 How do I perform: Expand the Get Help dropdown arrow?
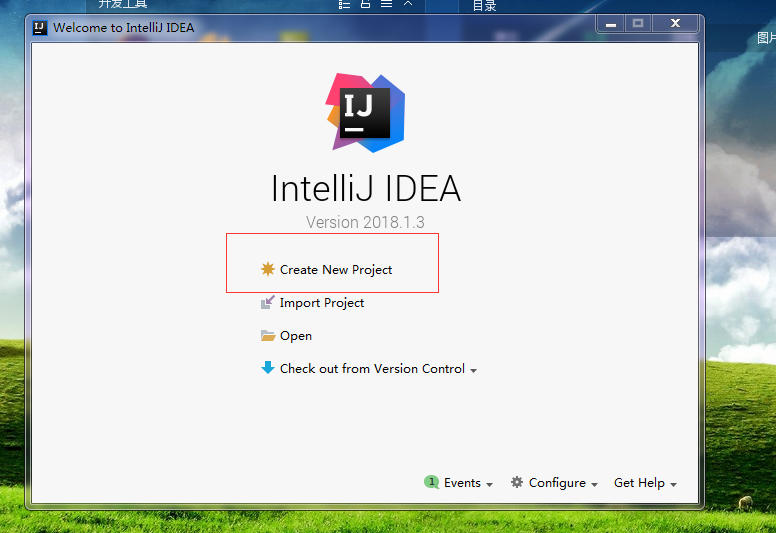pyautogui.click(x=674, y=485)
